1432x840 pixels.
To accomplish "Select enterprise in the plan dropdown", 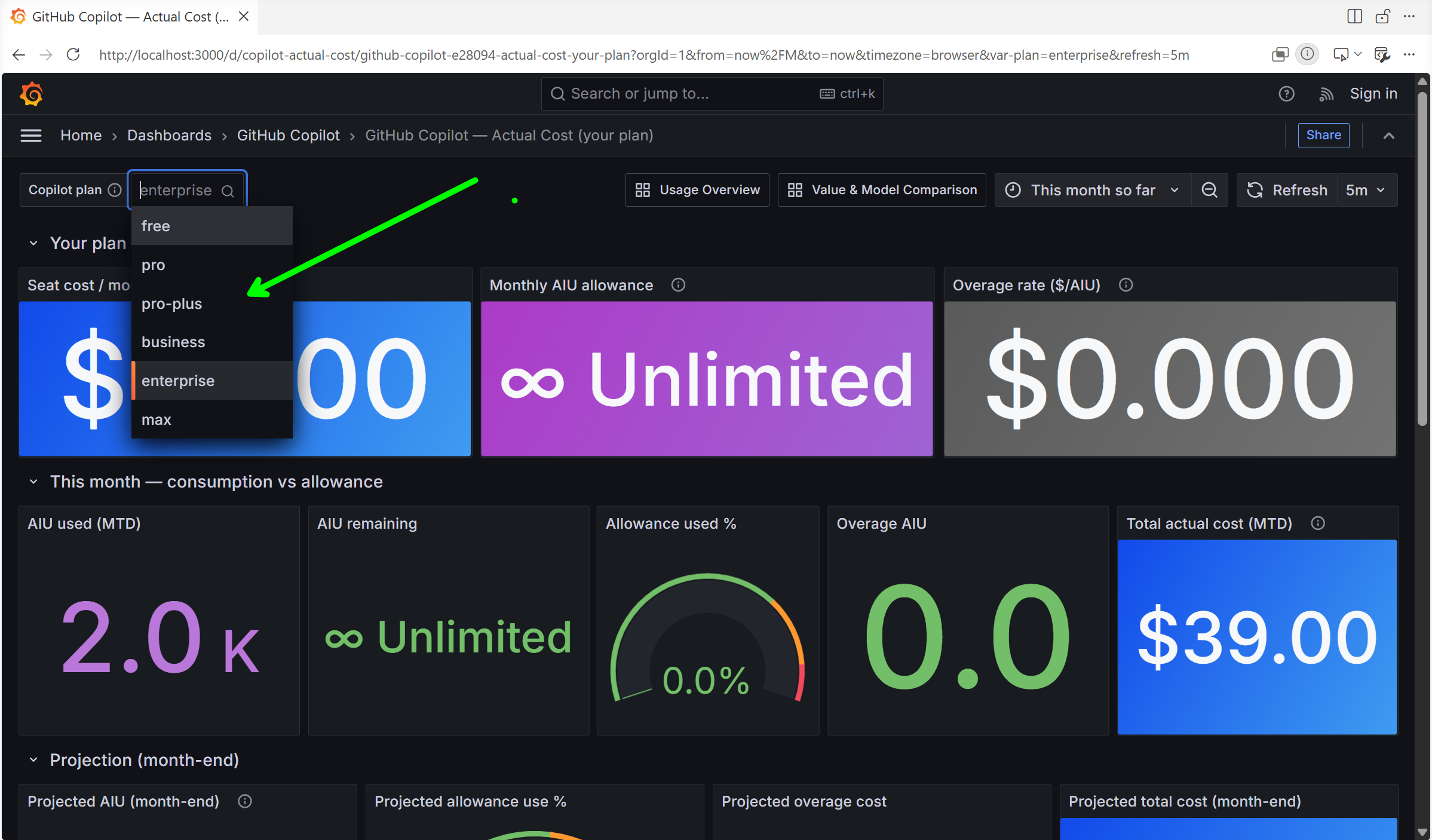I will (x=212, y=381).
